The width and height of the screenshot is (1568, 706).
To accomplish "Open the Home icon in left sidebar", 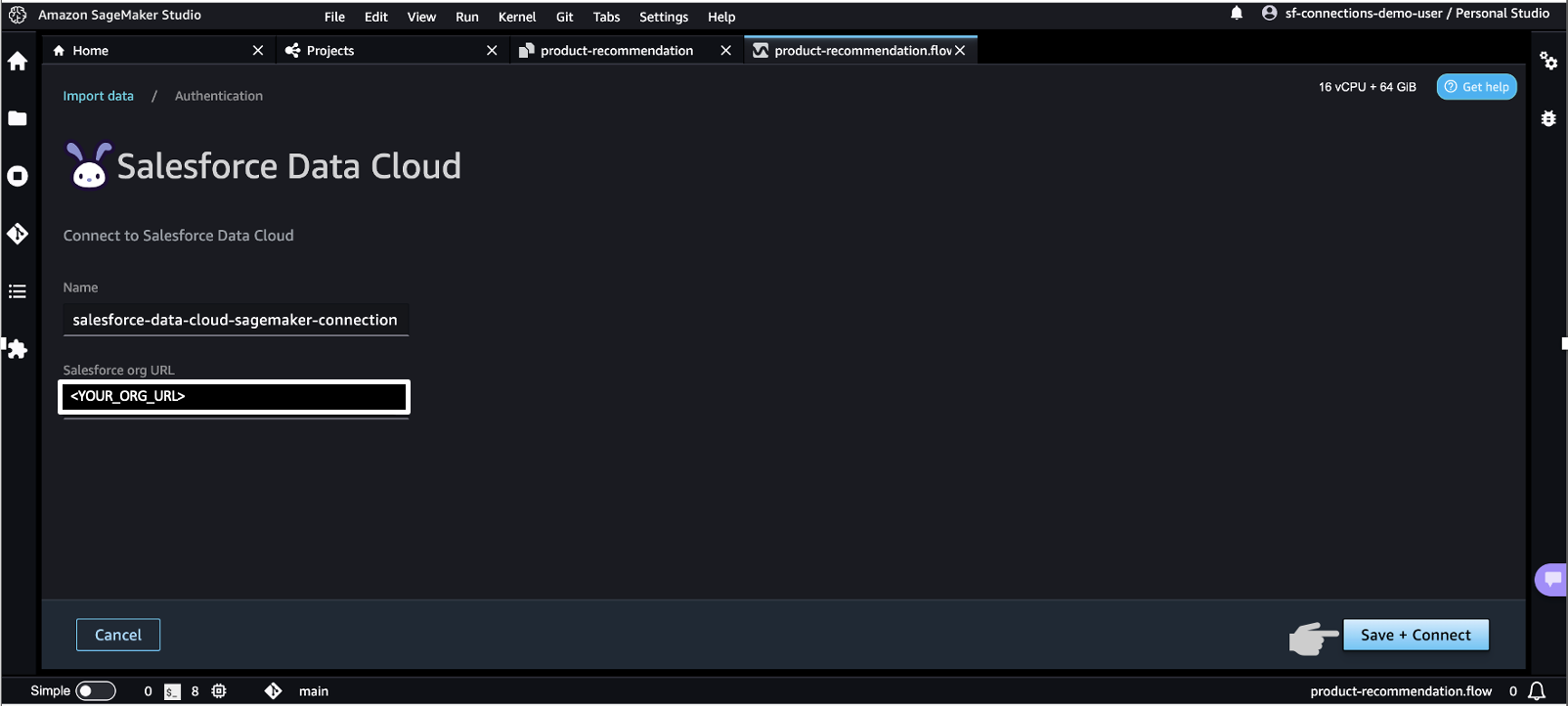I will point(18,62).
